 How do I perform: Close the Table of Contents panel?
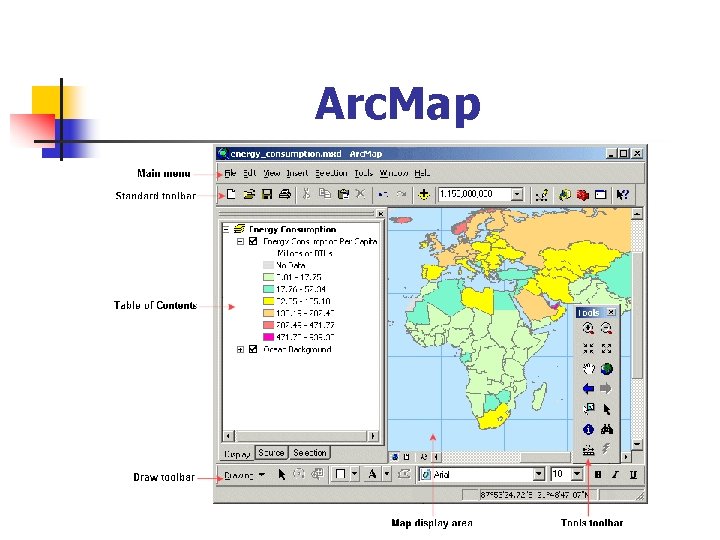coord(380,214)
